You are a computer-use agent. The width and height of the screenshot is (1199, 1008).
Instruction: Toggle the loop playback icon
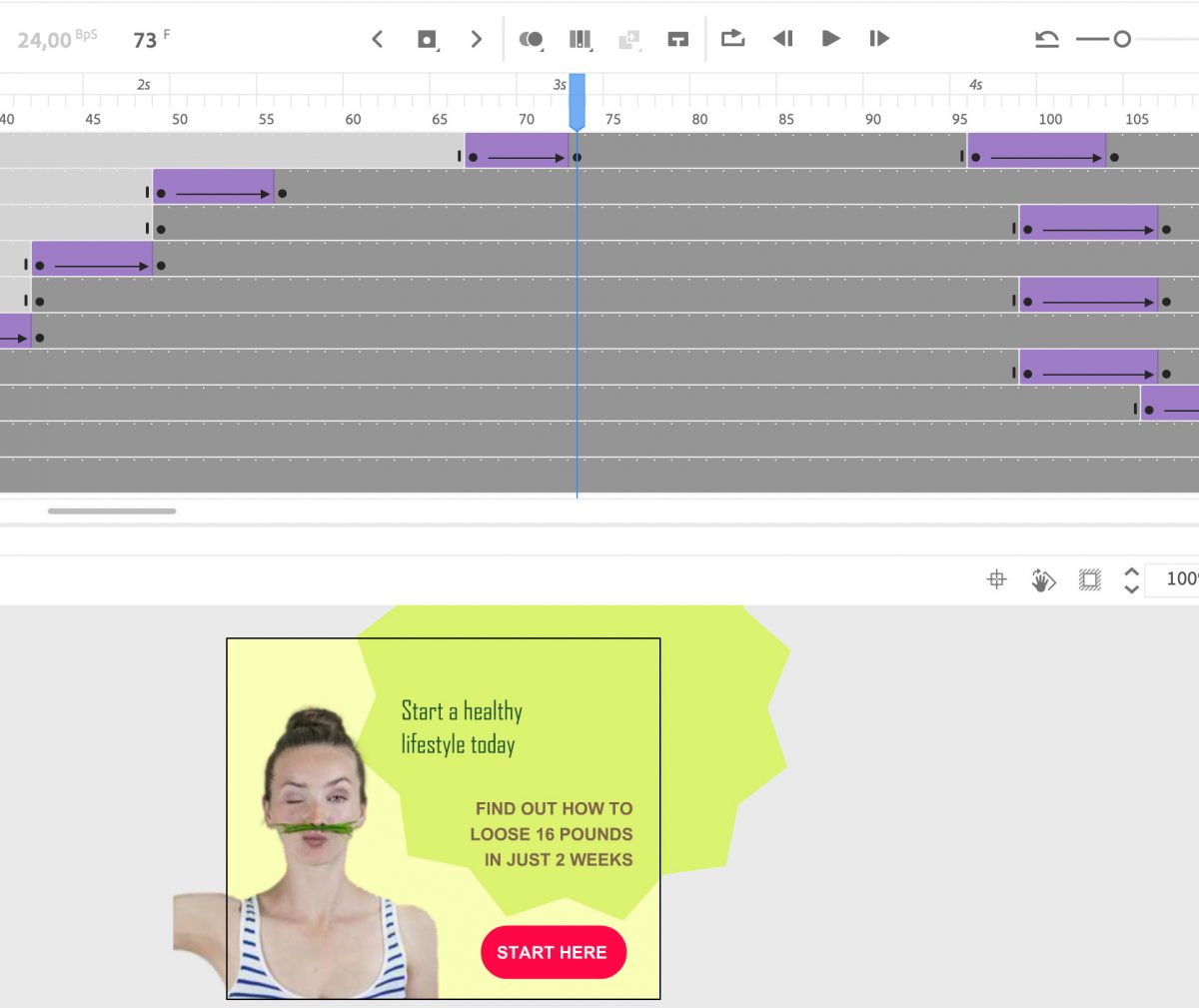click(733, 38)
